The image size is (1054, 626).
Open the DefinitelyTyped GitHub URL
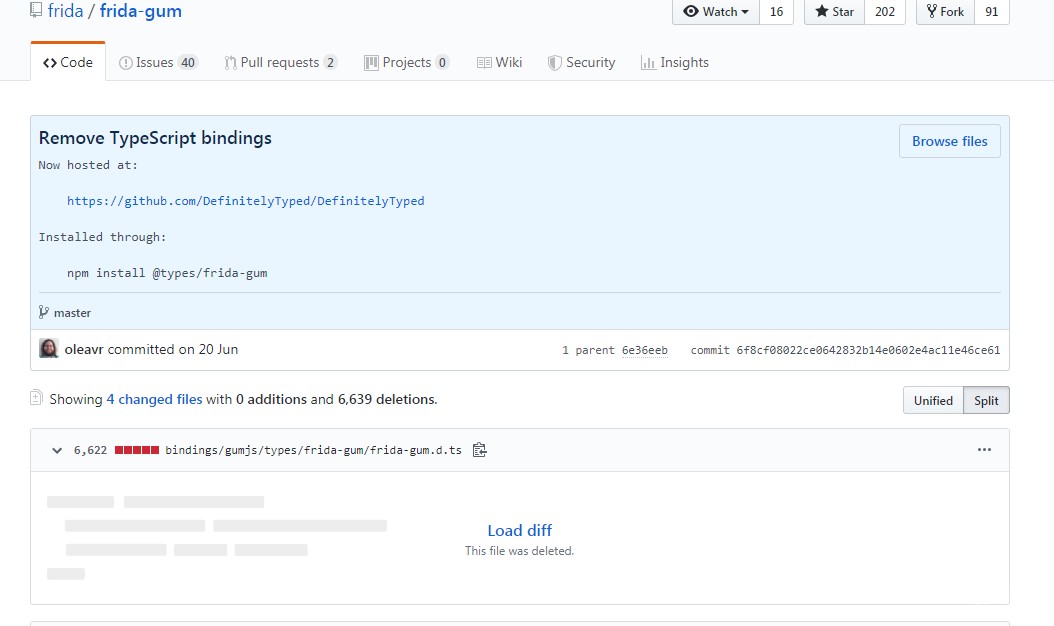pyautogui.click(x=245, y=200)
